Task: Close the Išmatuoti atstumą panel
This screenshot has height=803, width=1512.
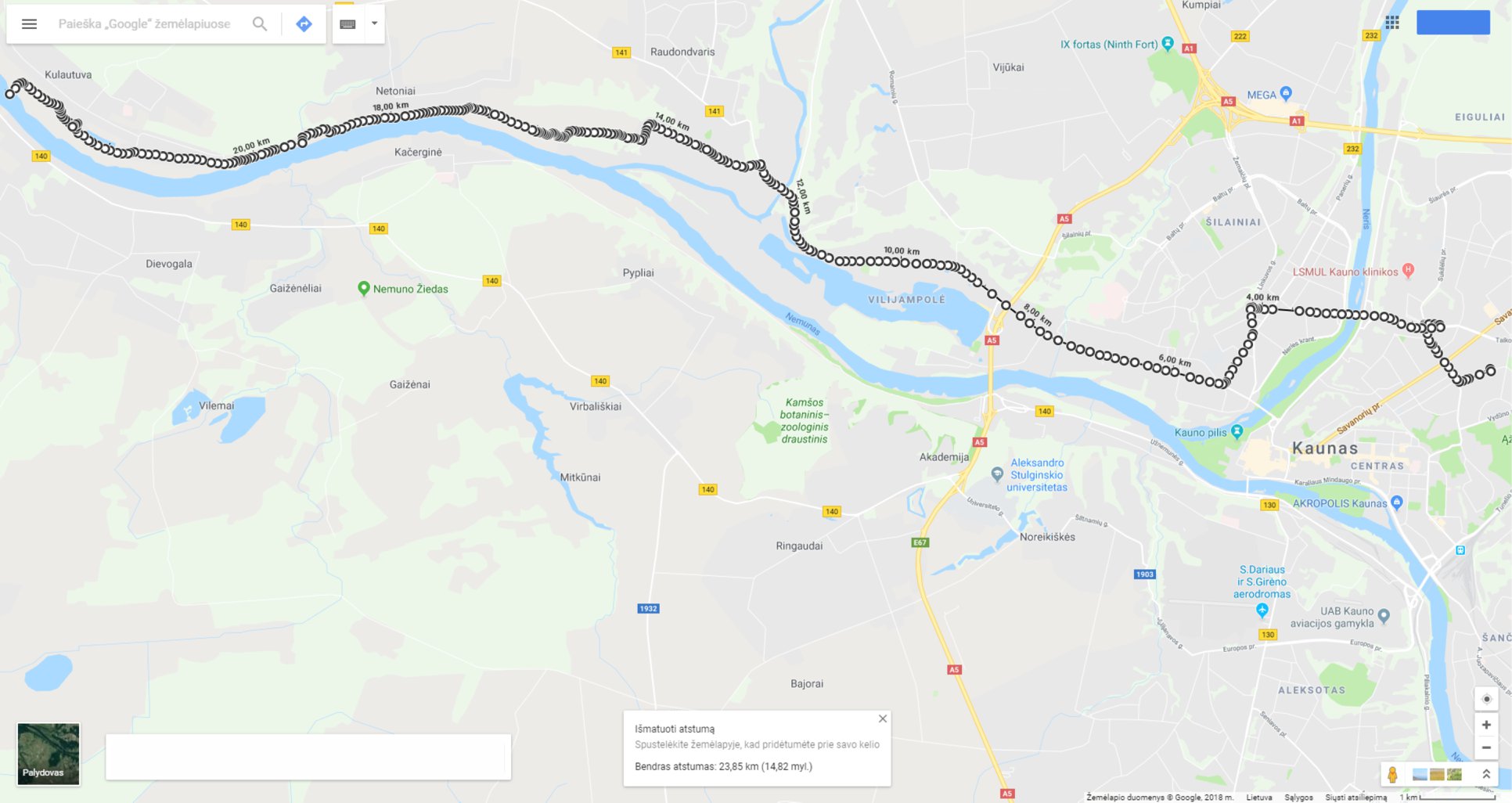Action: click(883, 718)
